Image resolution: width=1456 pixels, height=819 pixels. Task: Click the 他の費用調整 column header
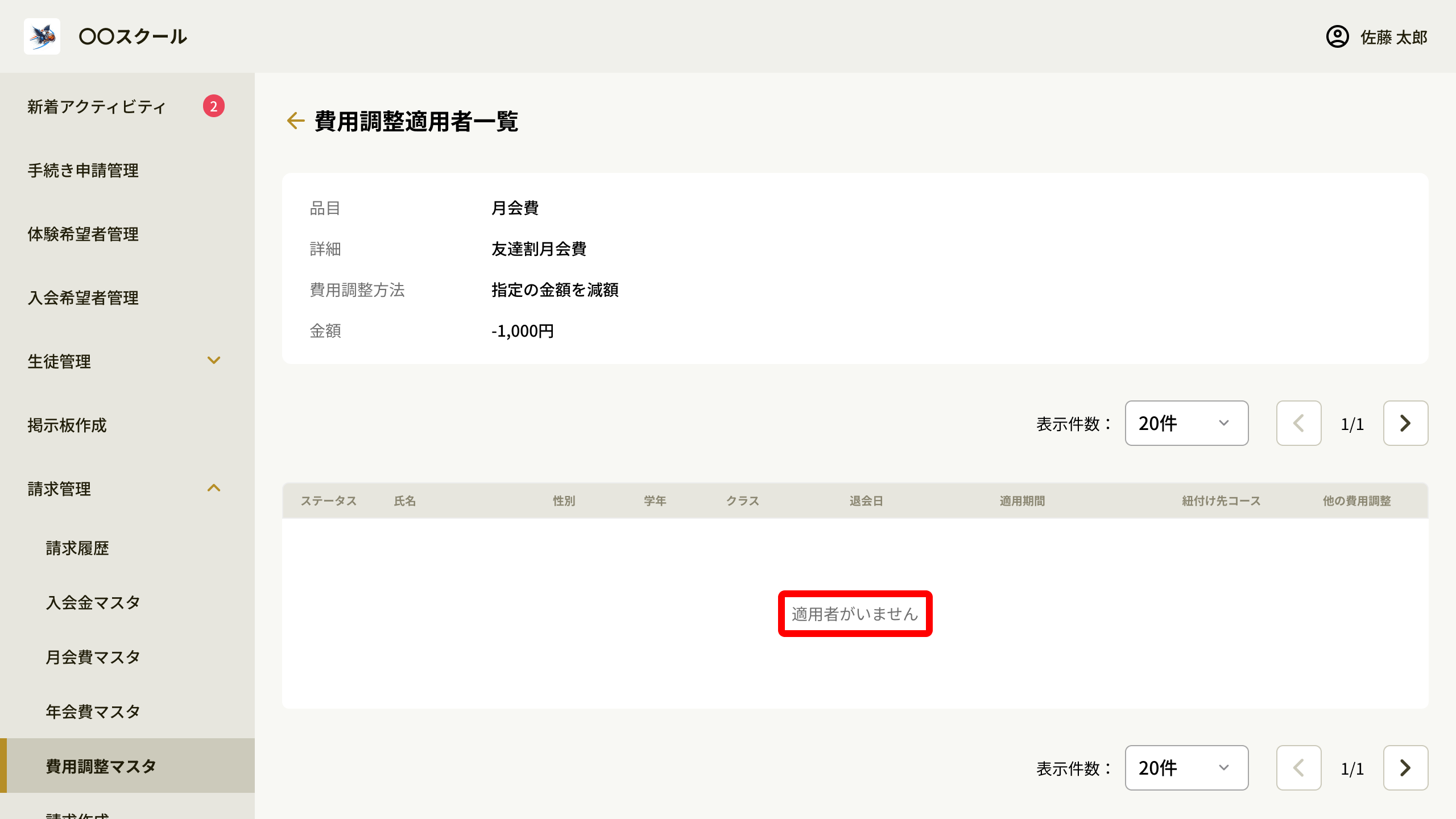click(x=1357, y=500)
